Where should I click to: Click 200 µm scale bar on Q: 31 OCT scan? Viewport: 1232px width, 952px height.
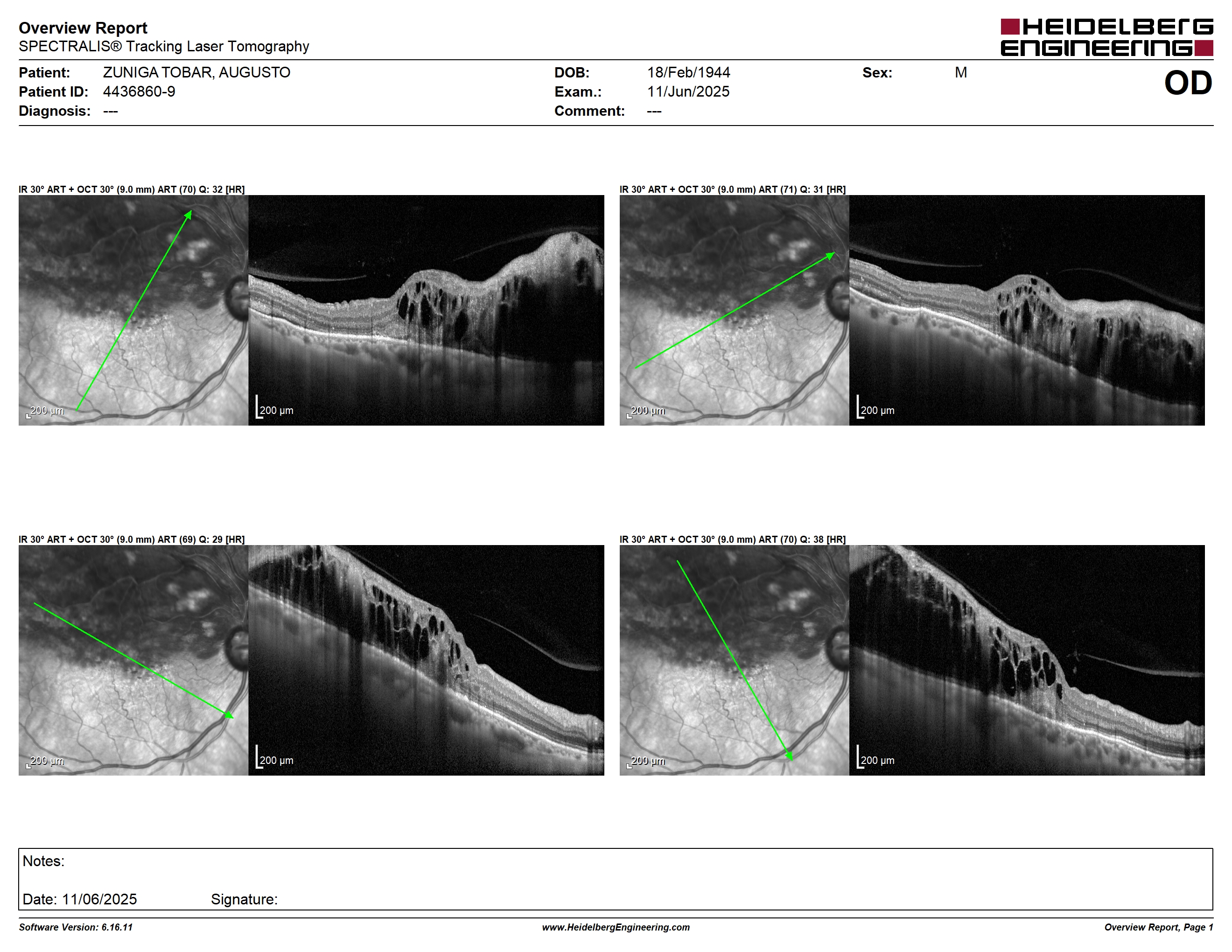pyautogui.click(x=875, y=407)
